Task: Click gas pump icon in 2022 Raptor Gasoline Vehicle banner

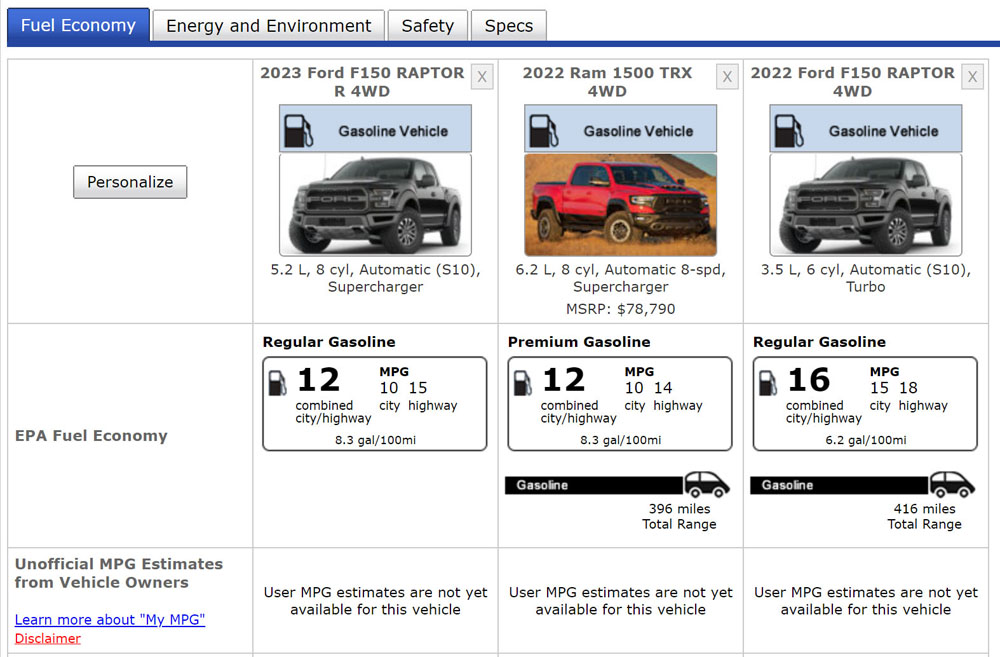Action: click(787, 130)
